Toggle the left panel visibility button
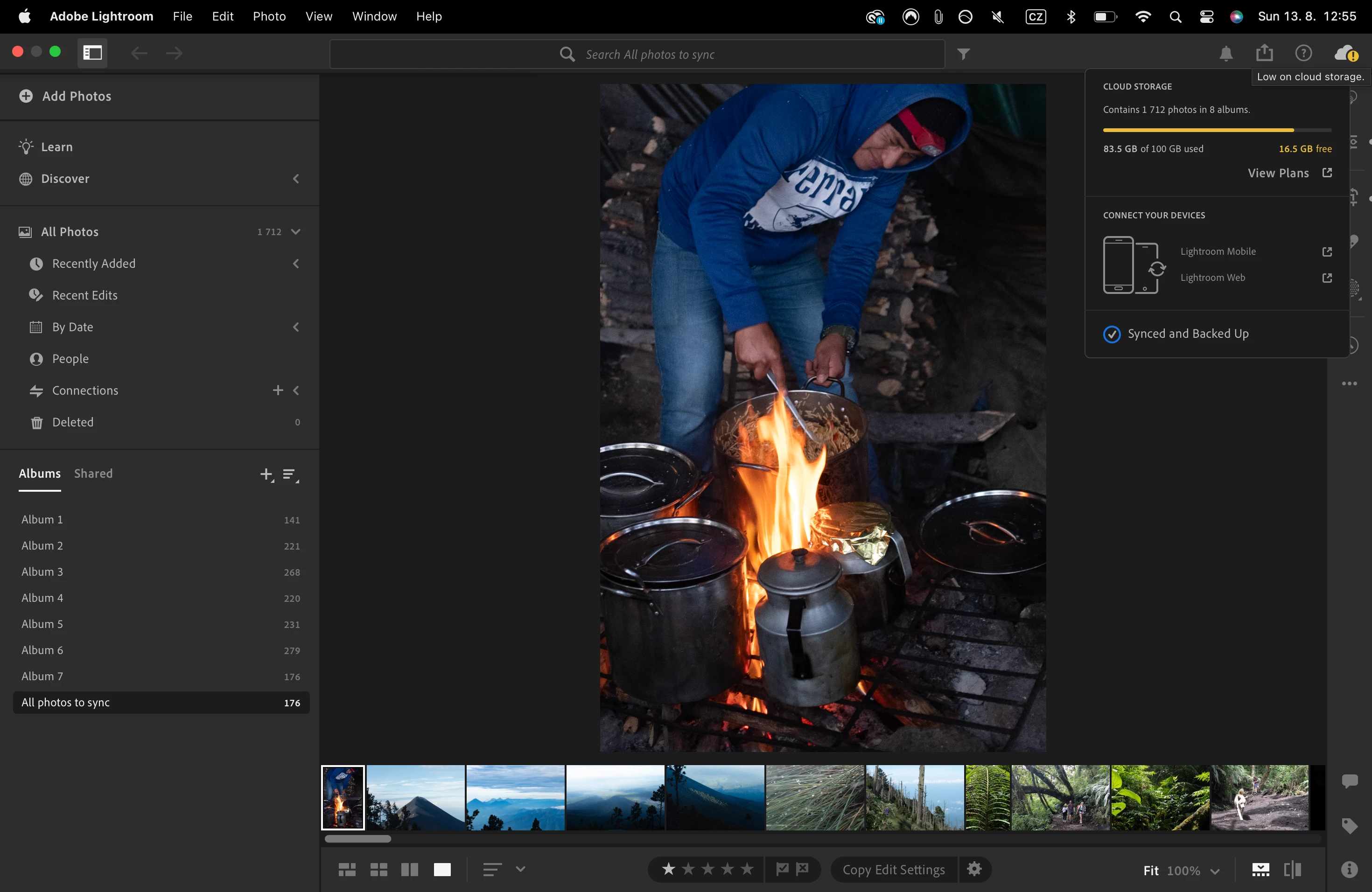Screen dimensions: 1372x892 pos(93,53)
